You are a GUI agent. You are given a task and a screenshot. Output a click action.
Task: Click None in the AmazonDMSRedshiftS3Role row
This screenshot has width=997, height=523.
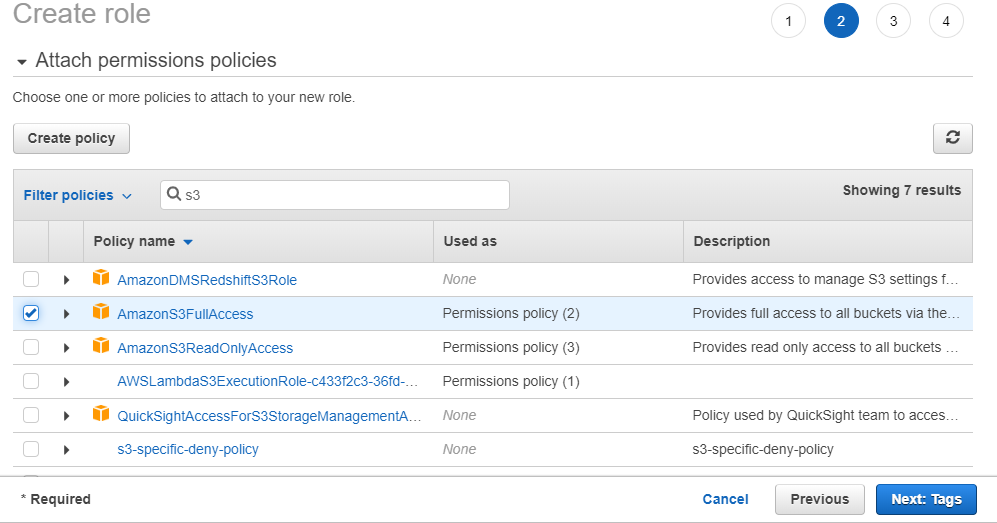tap(459, 280)
